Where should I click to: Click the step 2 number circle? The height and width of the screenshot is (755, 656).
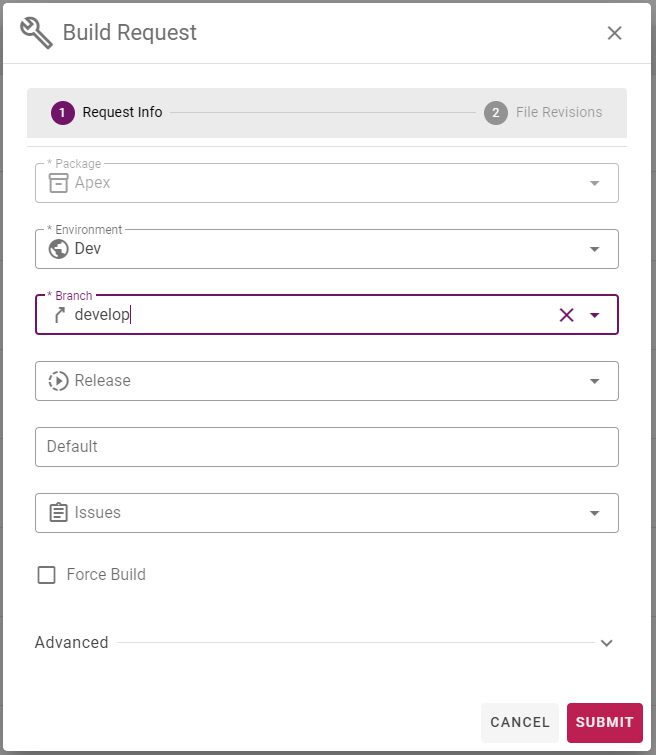(x=496, y=113)
